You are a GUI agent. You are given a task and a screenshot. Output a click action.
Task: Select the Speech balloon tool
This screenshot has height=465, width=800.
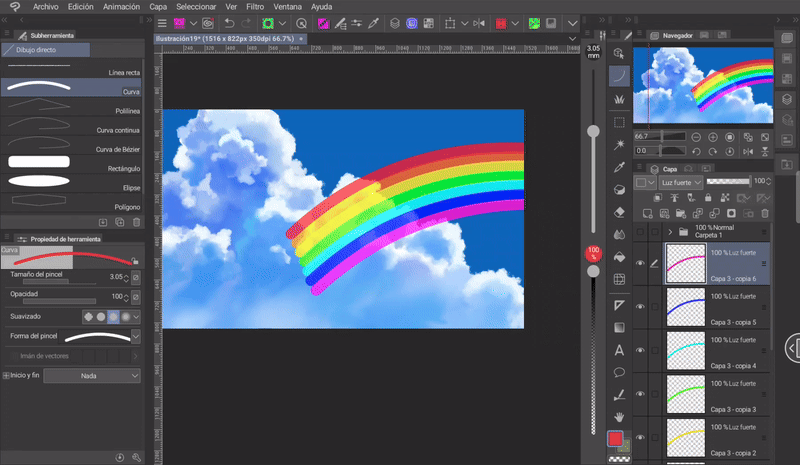click(619, 371)
